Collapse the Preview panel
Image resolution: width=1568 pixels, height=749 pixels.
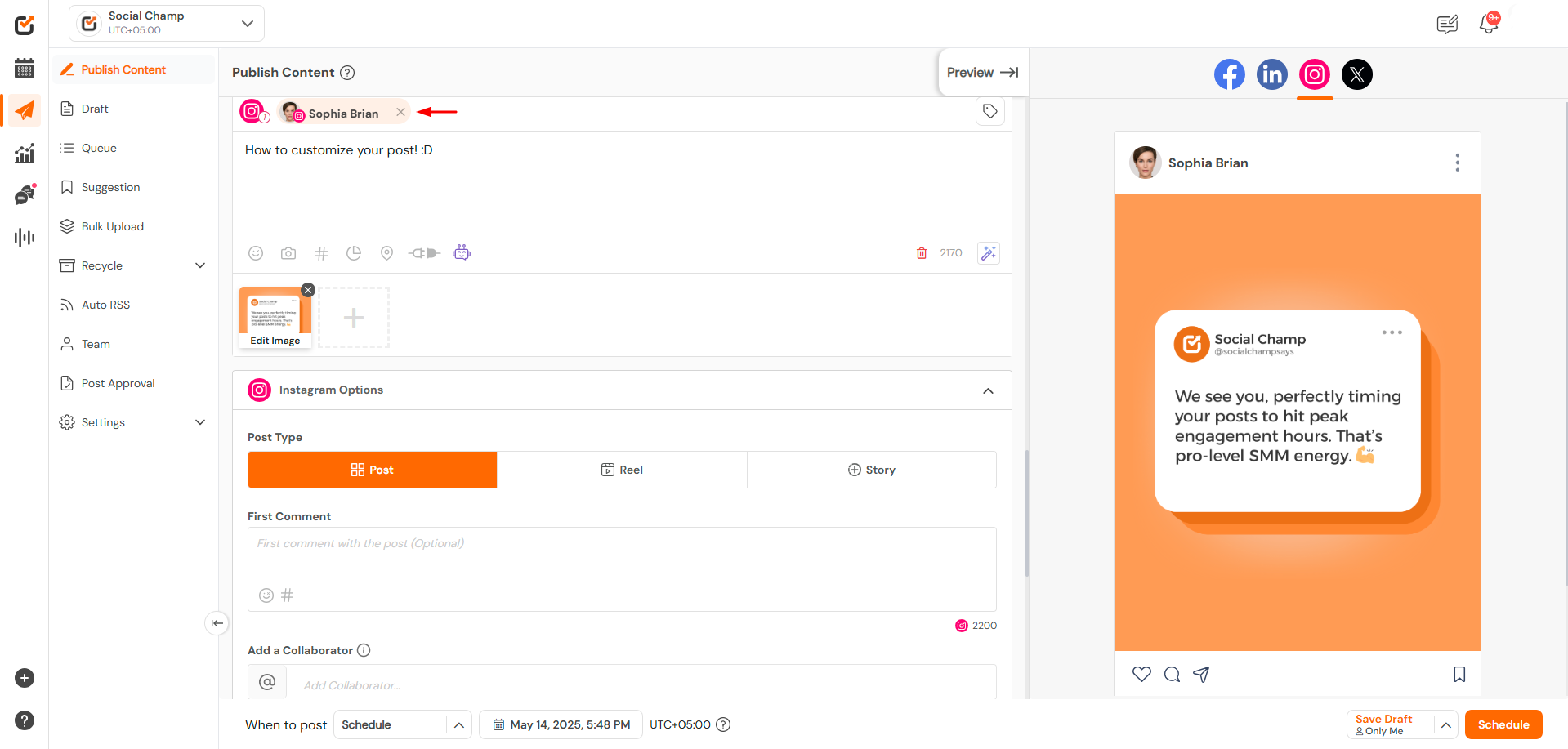(x=983, y=73)
